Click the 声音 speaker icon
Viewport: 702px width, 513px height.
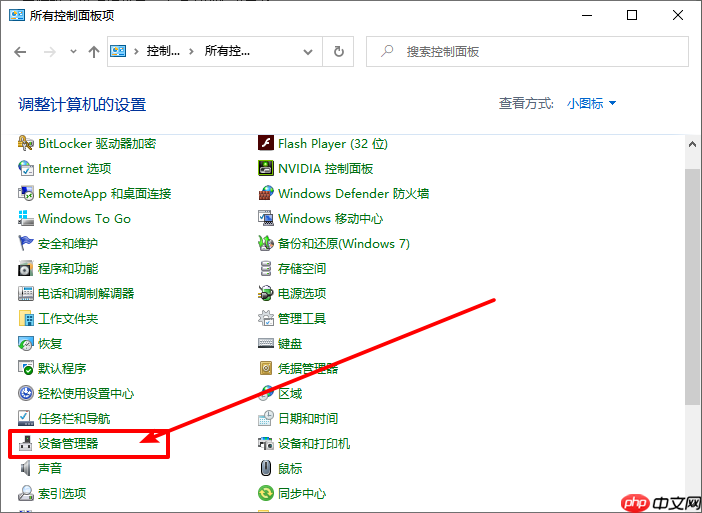click(26, 469)
